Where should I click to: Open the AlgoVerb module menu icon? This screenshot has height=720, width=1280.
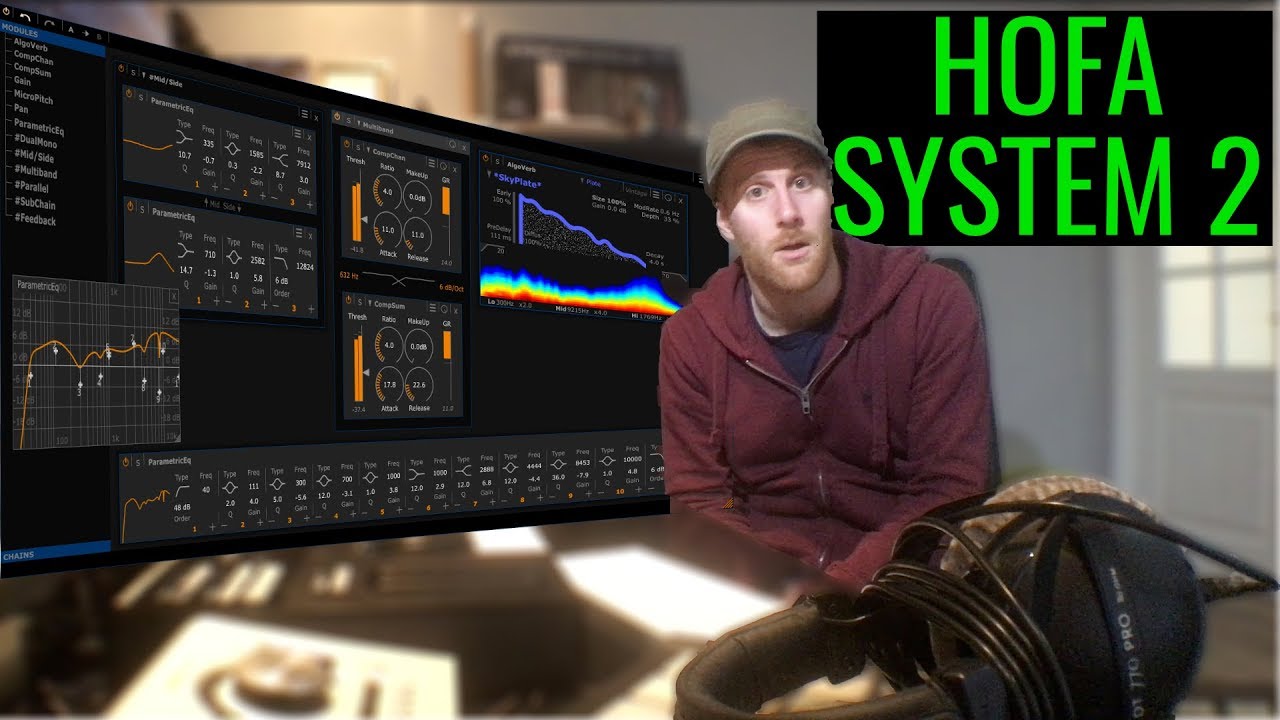(x=655, y=194)
